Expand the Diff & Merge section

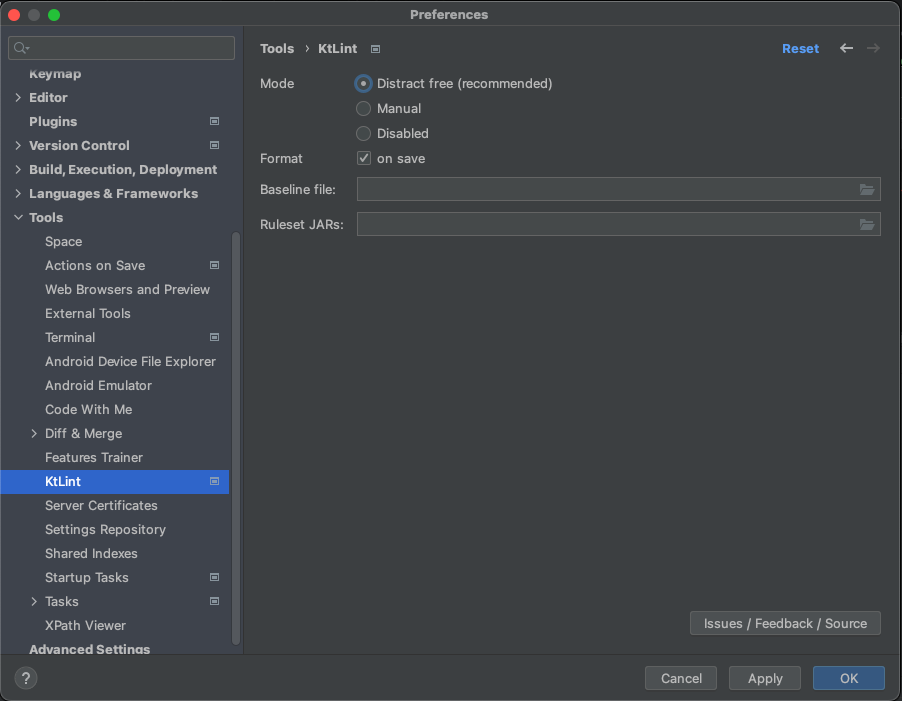32,433
